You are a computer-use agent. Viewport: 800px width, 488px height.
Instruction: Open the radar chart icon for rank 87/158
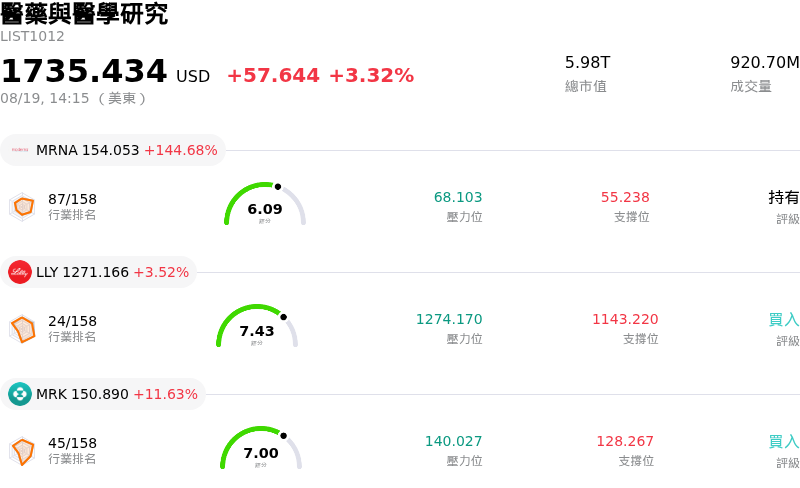[x=22, y=207]
